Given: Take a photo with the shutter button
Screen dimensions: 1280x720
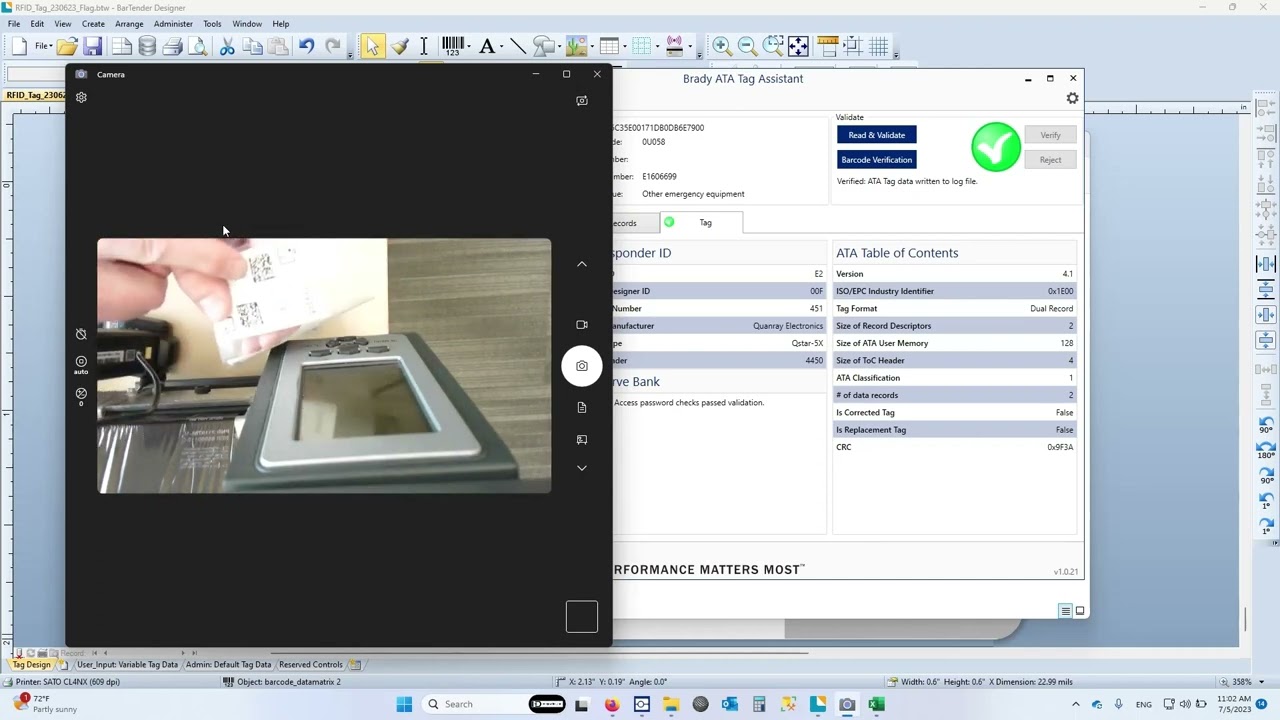Looking at the screenshot, I should [582, 366].
